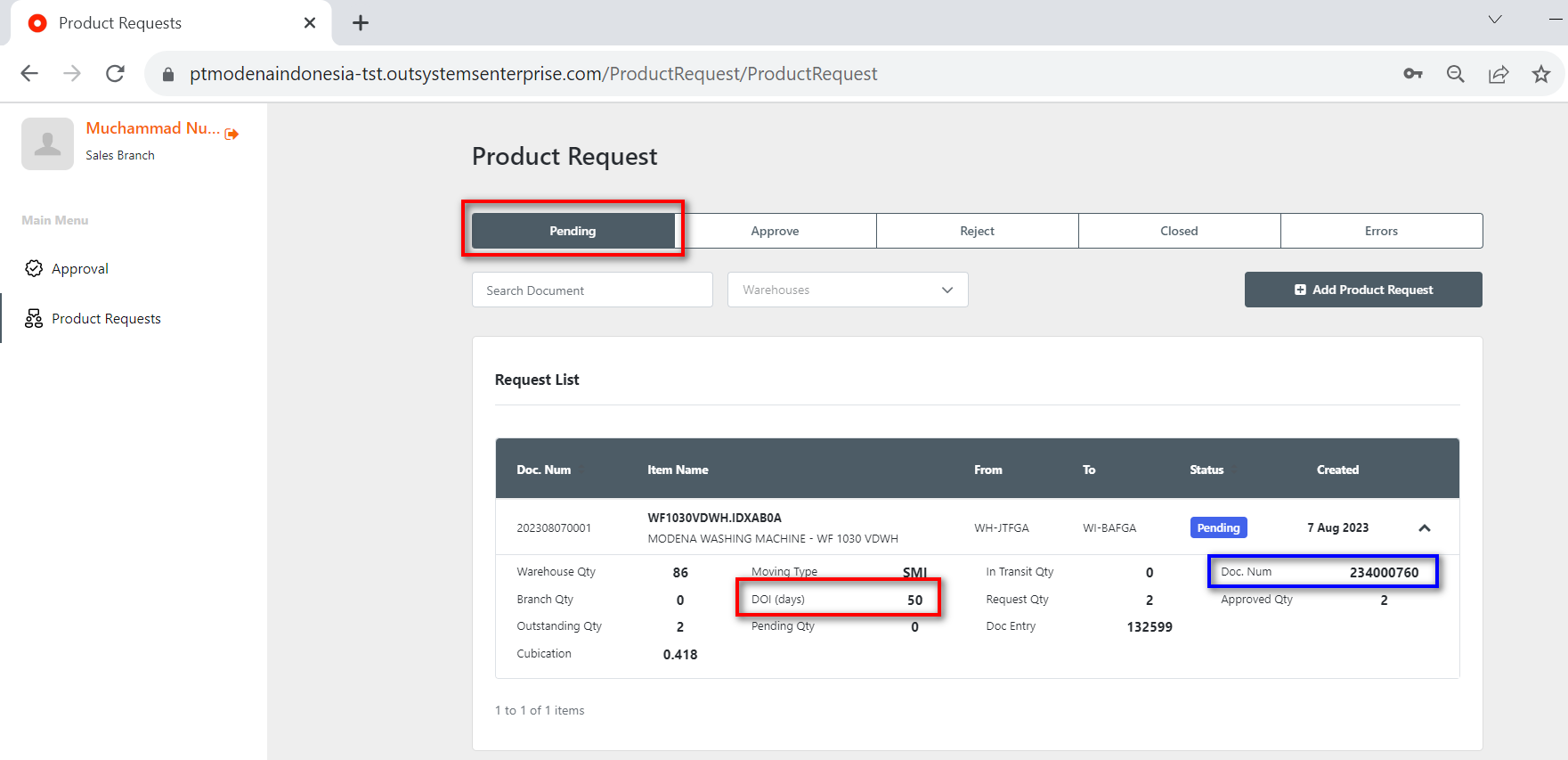This screenshot has height=760, width=1568.
Task: Click the Doc. Num column header
Action: (x=544, y=470)
